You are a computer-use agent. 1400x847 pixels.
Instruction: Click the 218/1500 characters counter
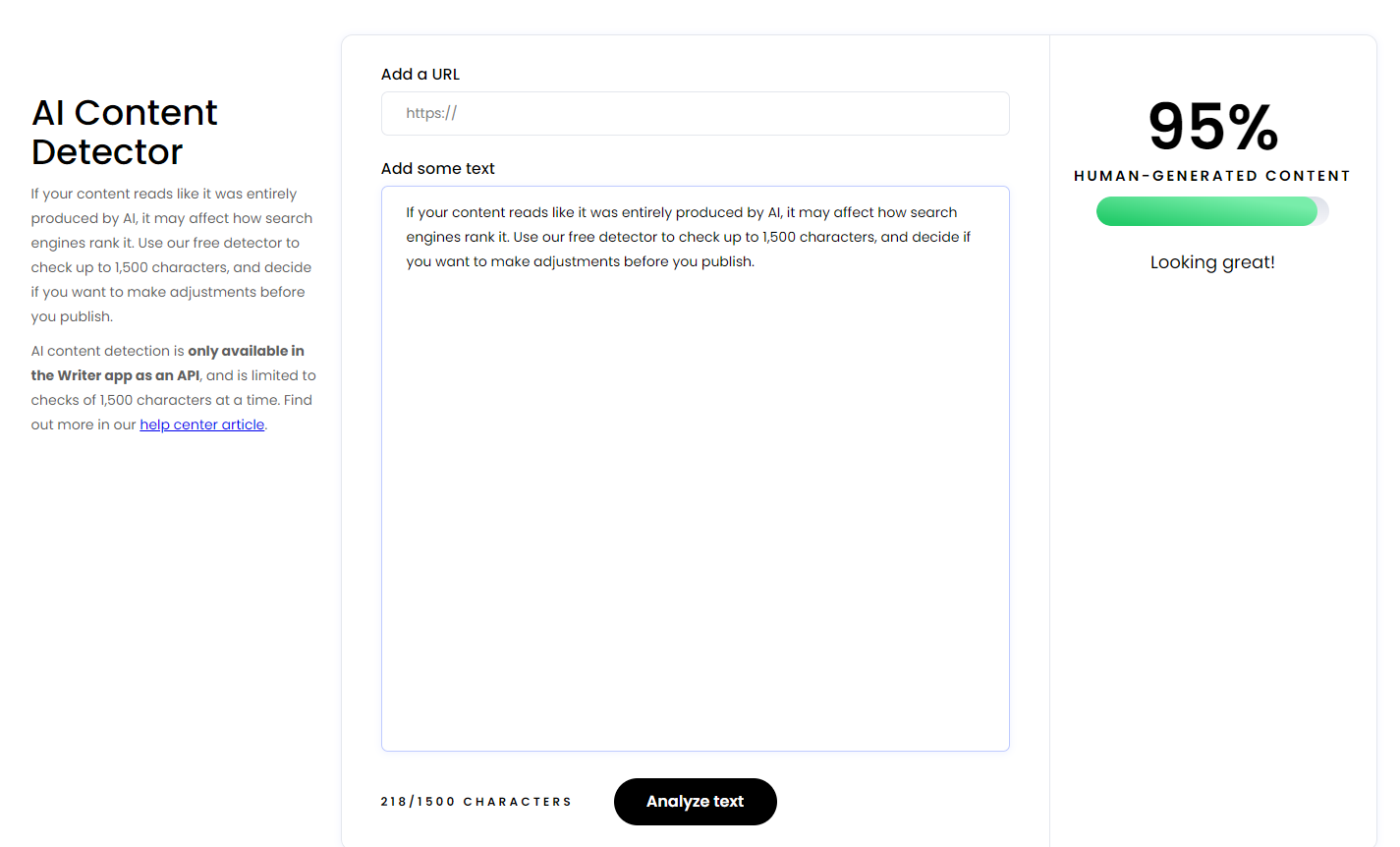point(476,802)
